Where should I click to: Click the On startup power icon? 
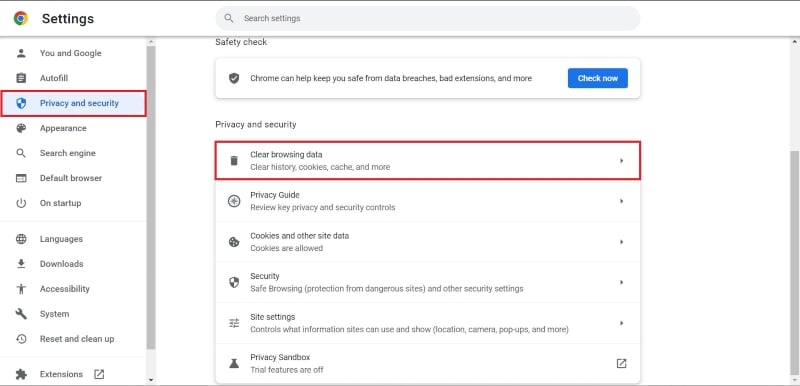[21, 203]
